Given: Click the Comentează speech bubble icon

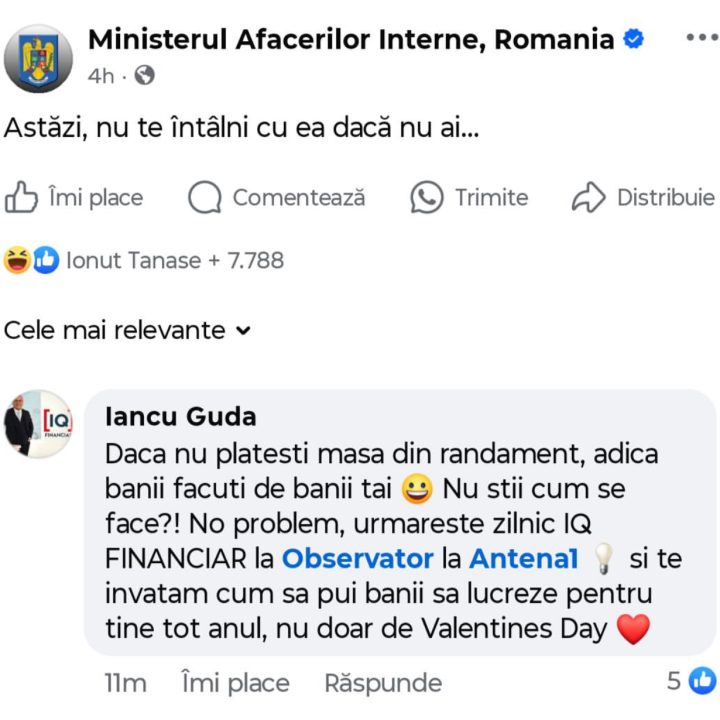Looking at the screenshot, I should 205,198.
